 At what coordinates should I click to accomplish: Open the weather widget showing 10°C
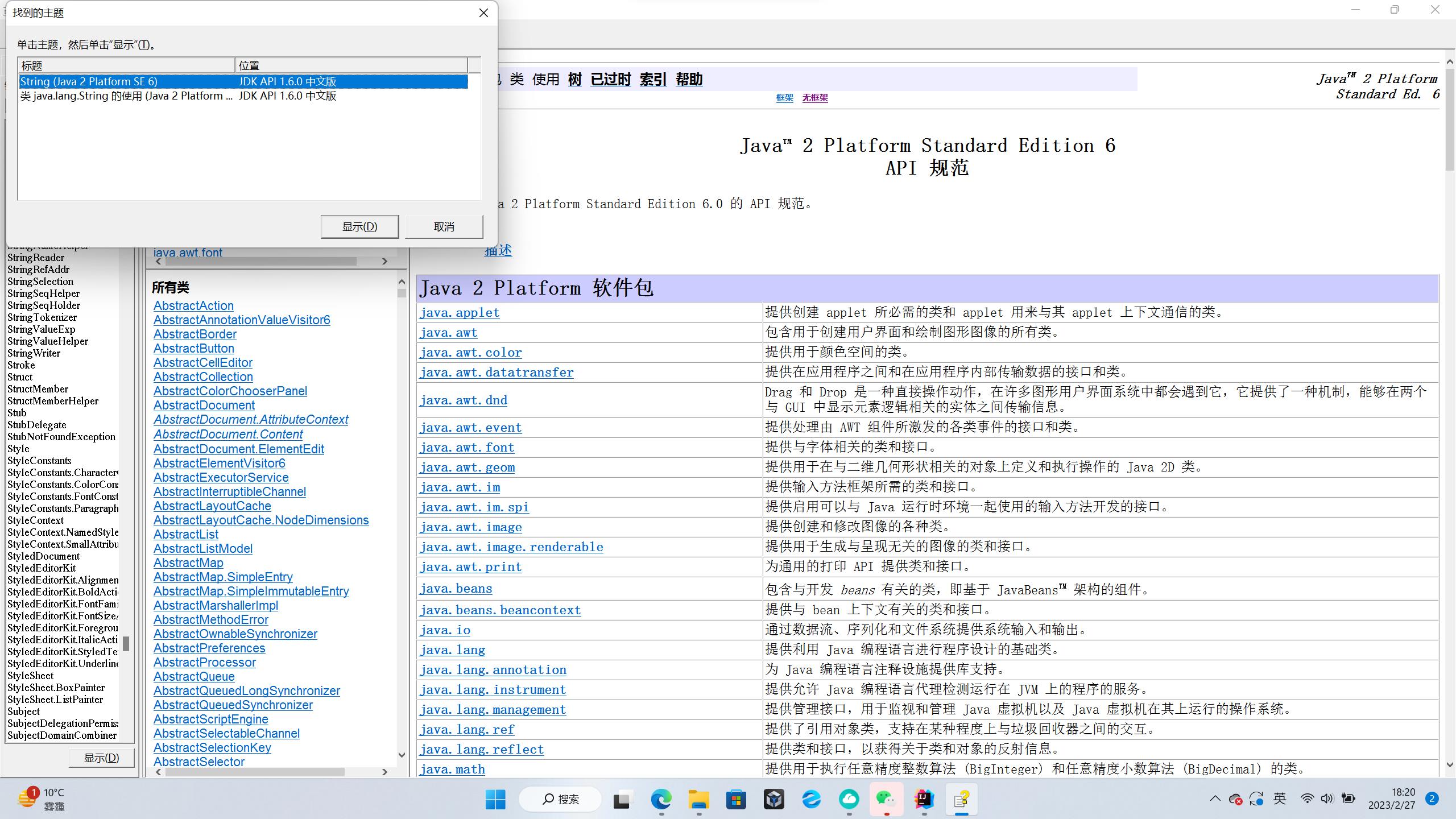[x=42, y=799]
